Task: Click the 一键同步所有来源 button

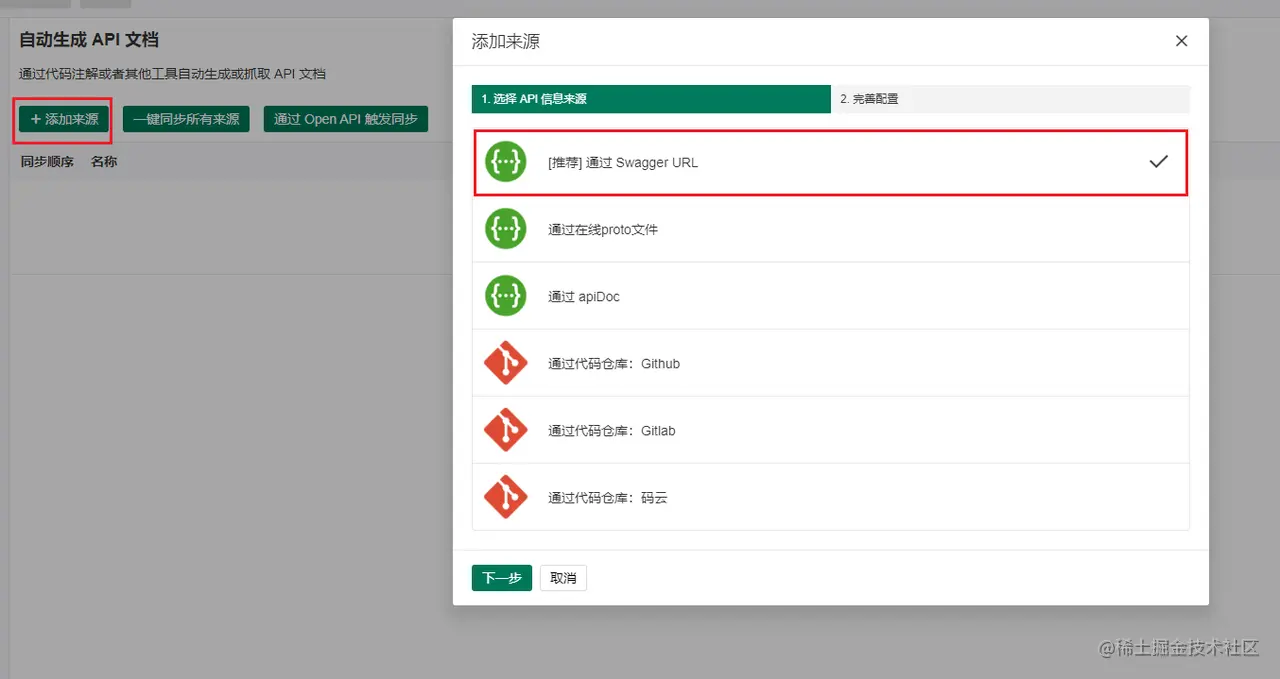Action: tap(186, 118)
